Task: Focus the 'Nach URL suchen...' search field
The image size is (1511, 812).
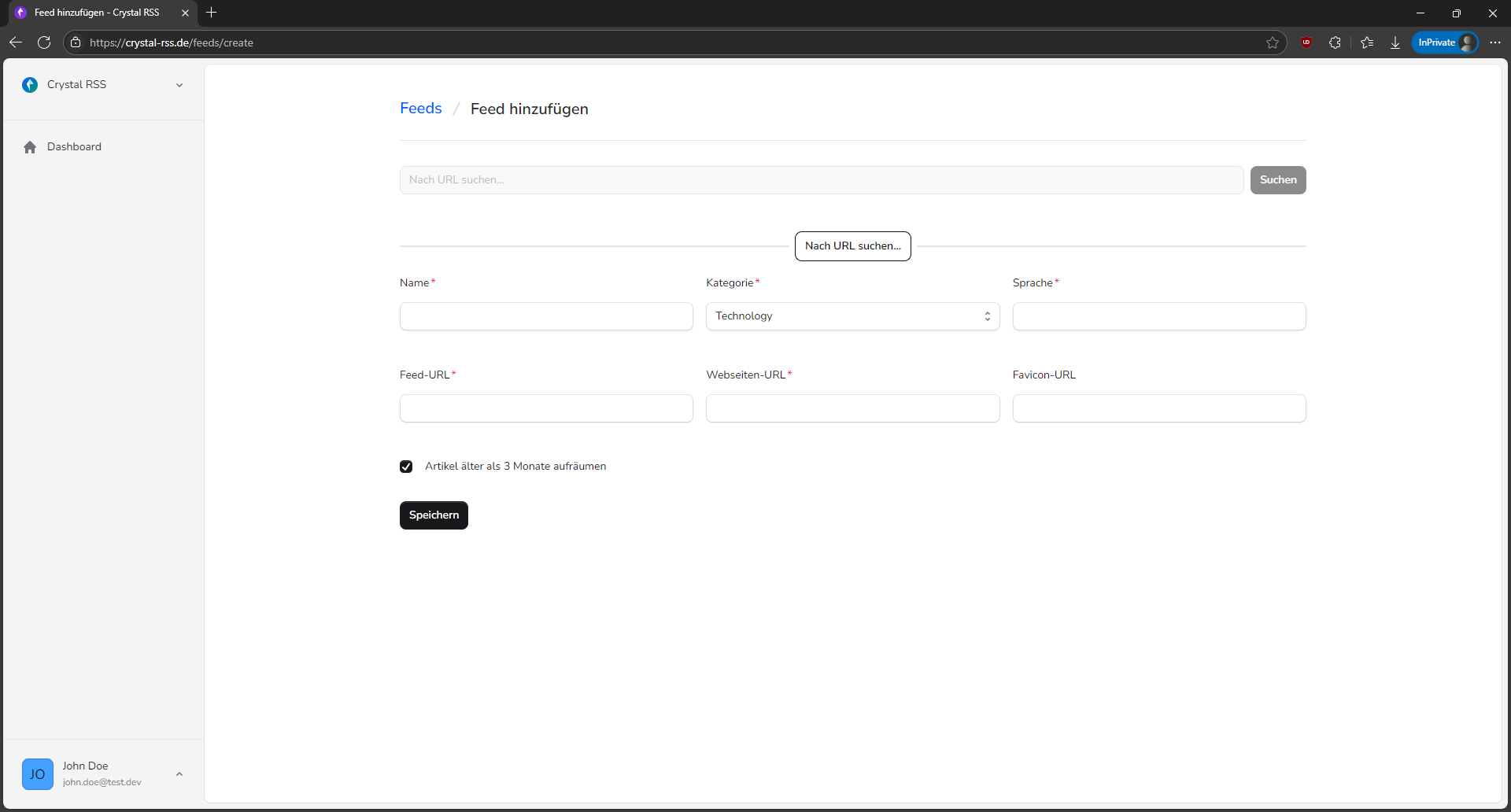Action: click(821, 180)
